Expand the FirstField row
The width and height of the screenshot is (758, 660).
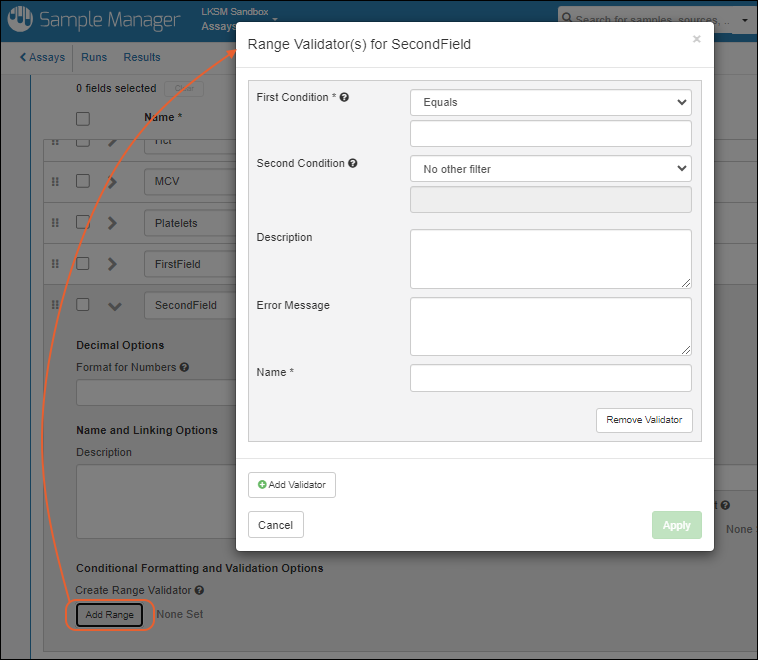pos(113,264)
